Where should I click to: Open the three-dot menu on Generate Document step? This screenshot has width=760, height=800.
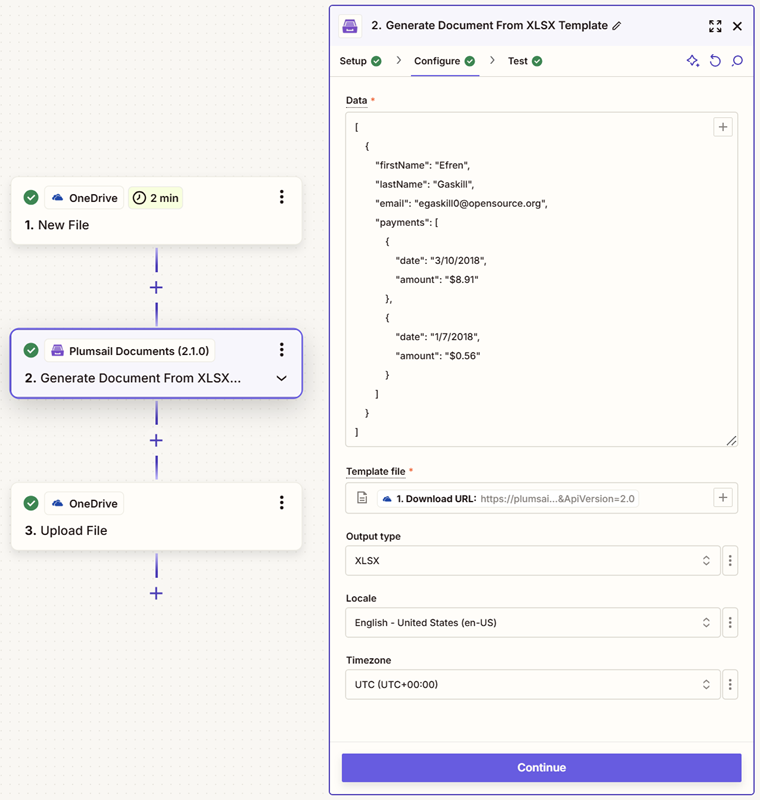282,349
